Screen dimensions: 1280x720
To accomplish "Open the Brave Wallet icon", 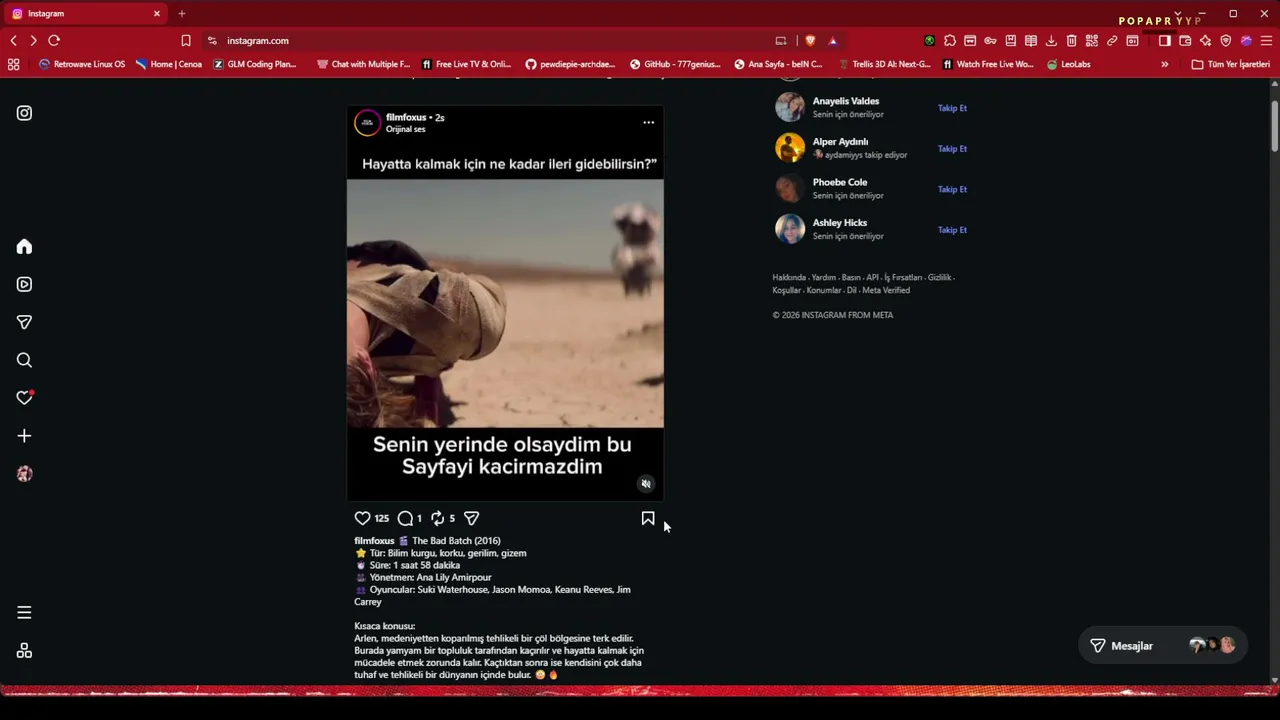I will coord(1185,41).
